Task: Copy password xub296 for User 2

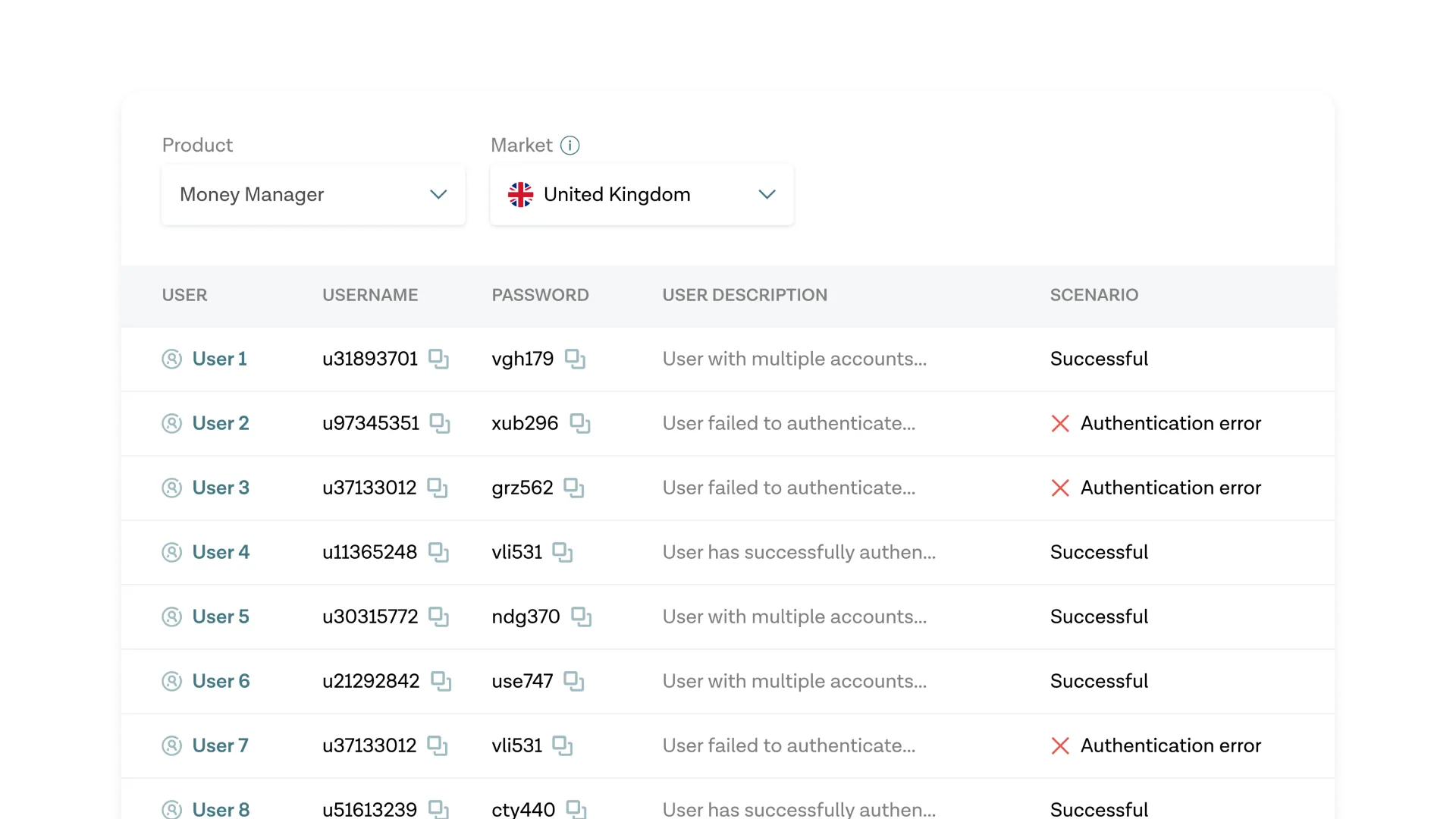Action: pyautogui.click(x=580, y=423)
